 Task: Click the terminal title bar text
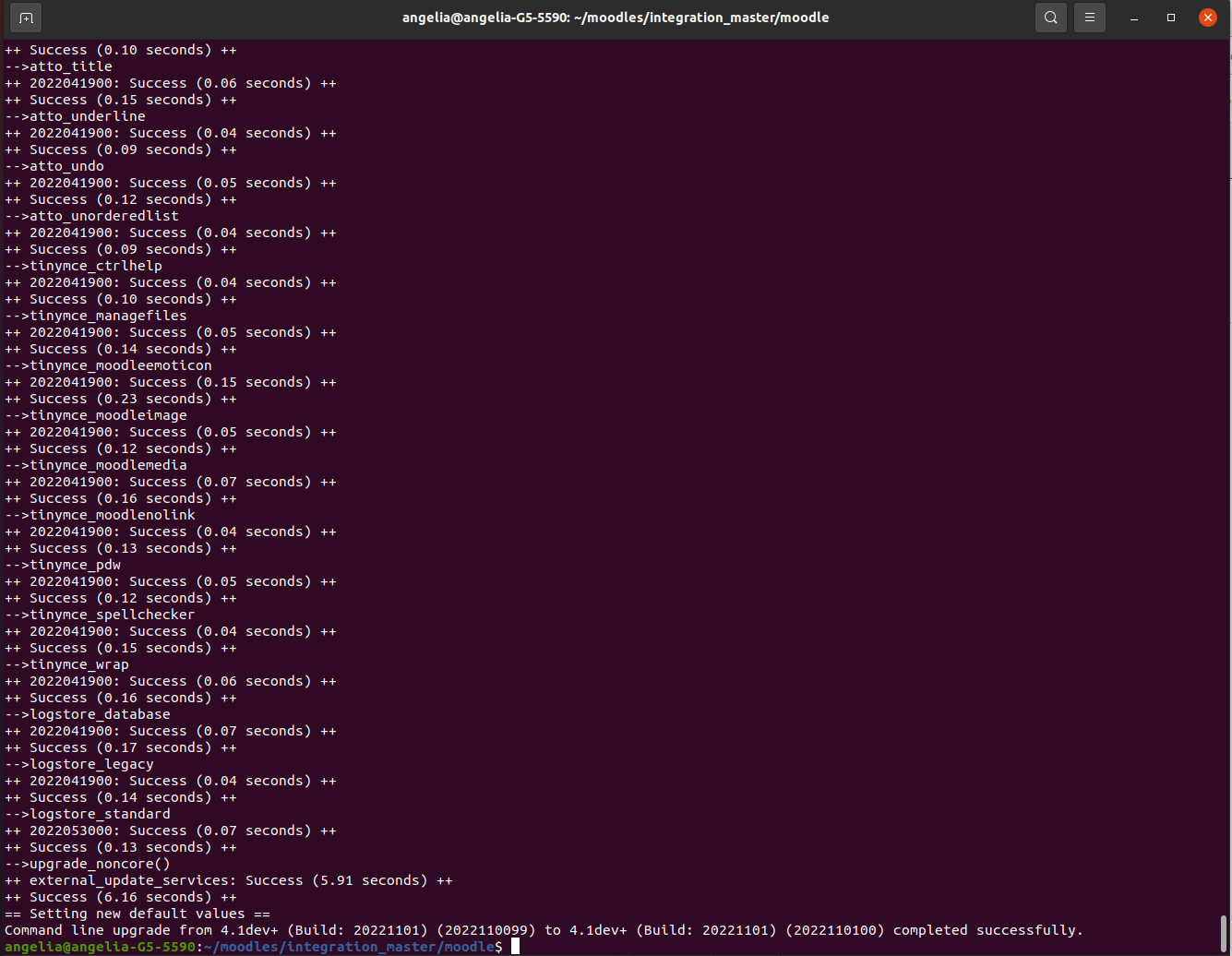[616, 18]
